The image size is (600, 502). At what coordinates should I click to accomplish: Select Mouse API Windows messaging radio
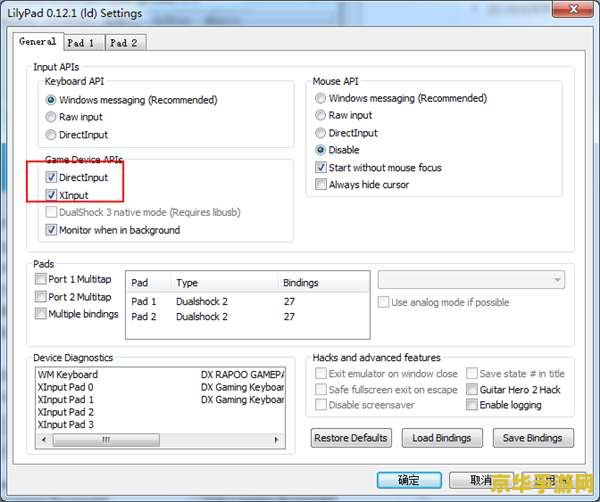click(x=321, y=98)
